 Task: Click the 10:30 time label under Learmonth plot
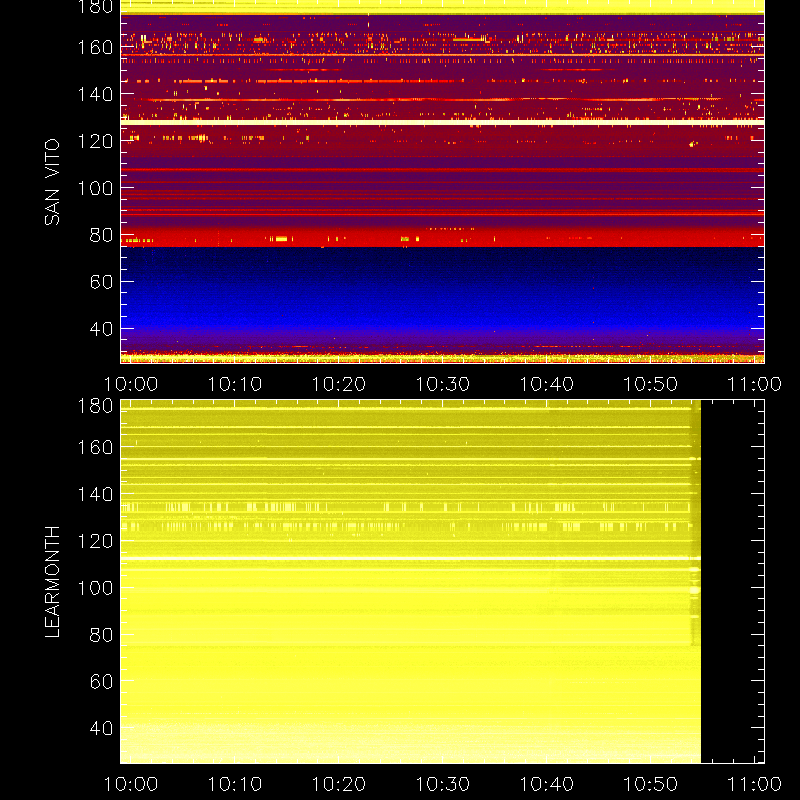pyautogui.click(x=442, y=784)
